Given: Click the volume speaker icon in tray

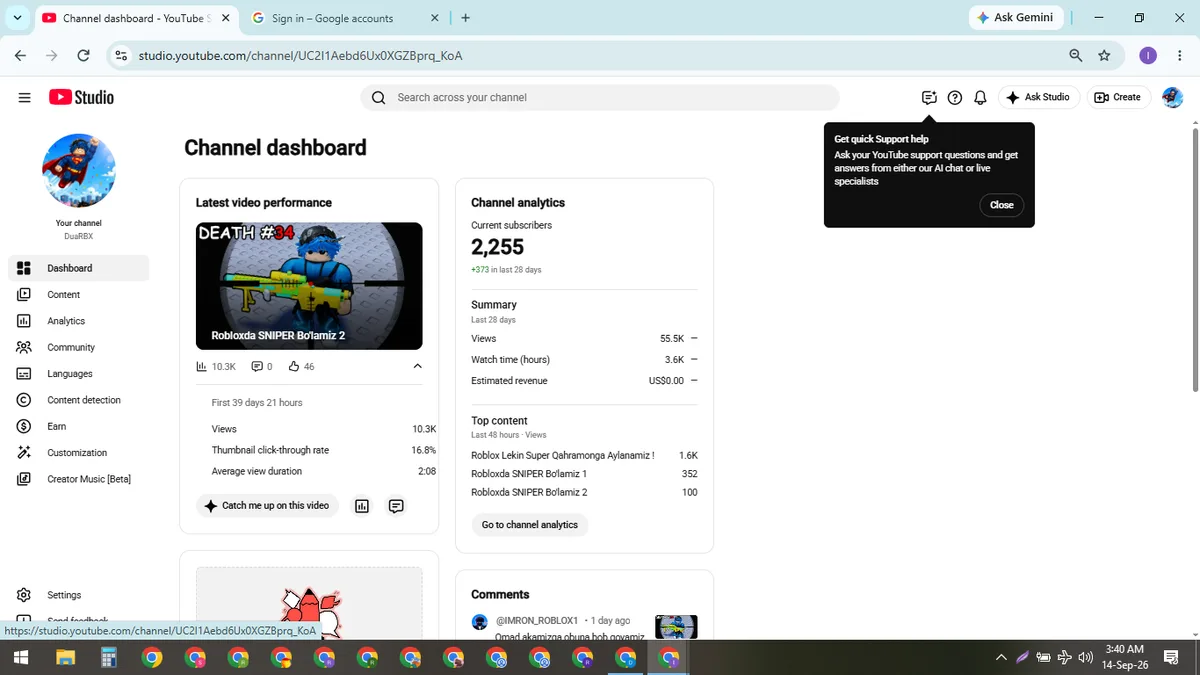Looking at the screenshot, I should tap(1086, 657).
